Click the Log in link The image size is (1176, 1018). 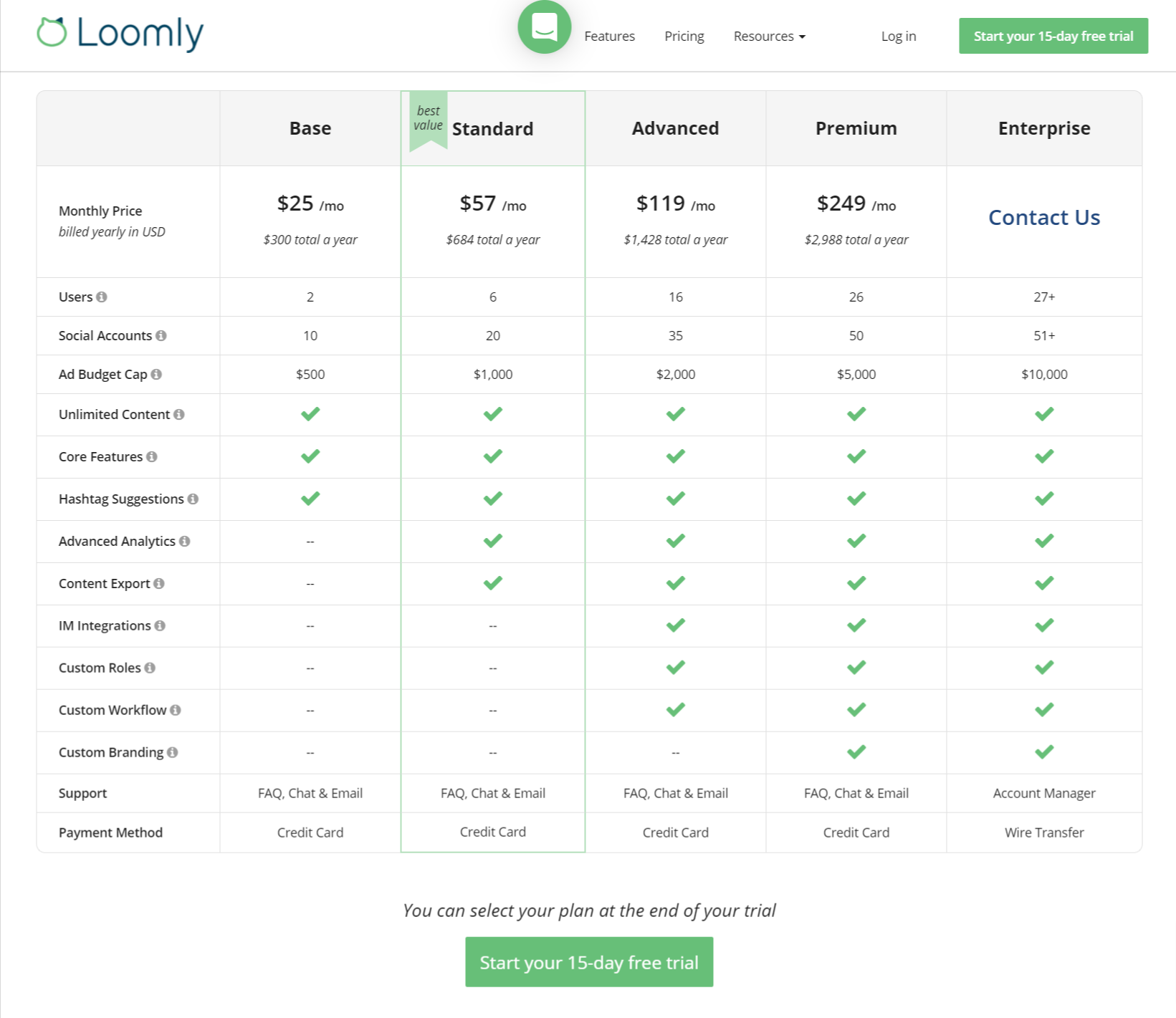899,37
